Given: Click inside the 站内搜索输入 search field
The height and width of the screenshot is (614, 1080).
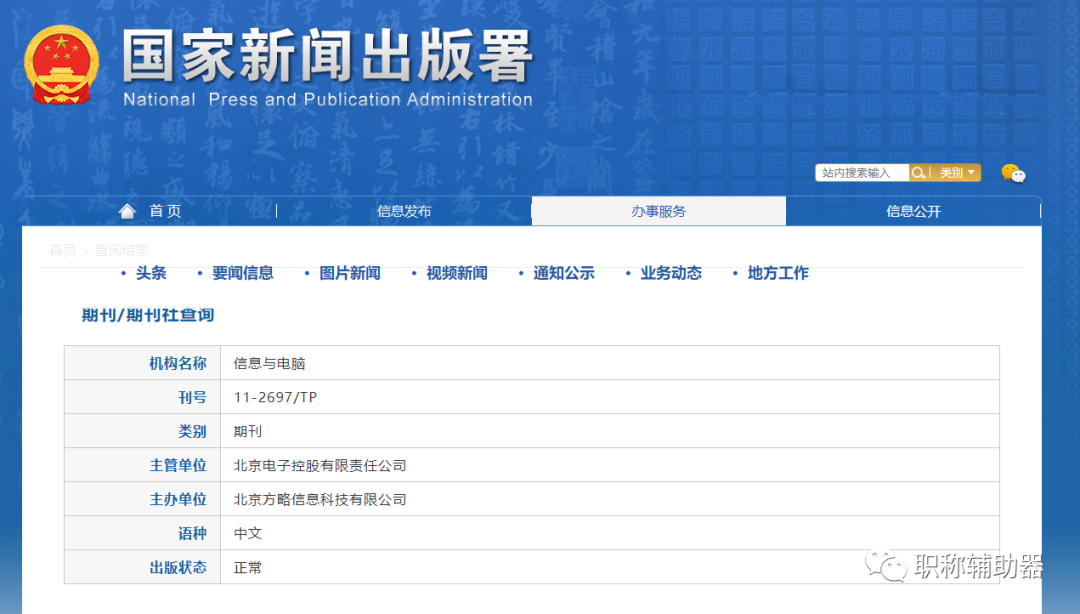Looking at the screenshot, I should (860, 172).
